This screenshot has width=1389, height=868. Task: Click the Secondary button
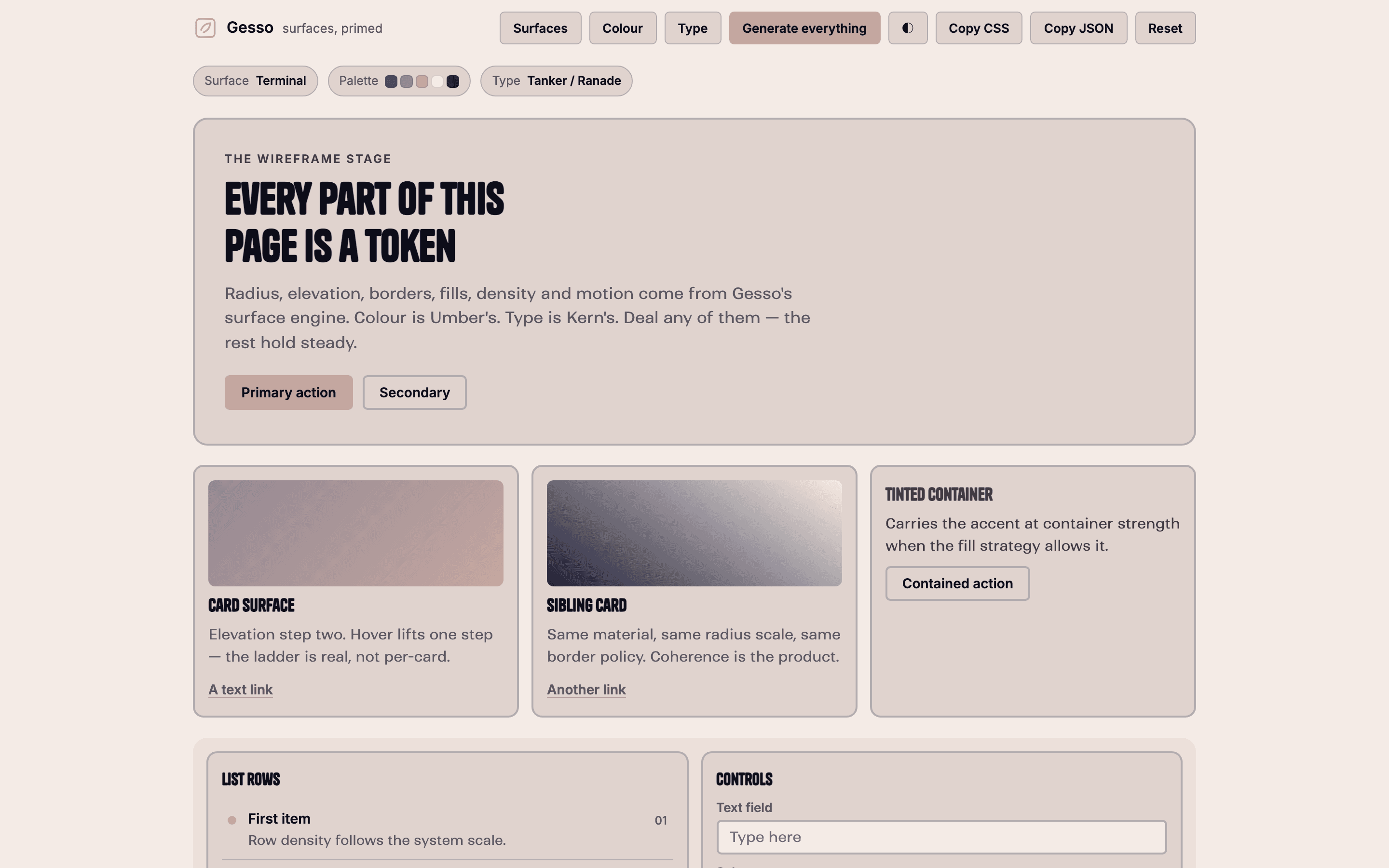click(414, 393)
